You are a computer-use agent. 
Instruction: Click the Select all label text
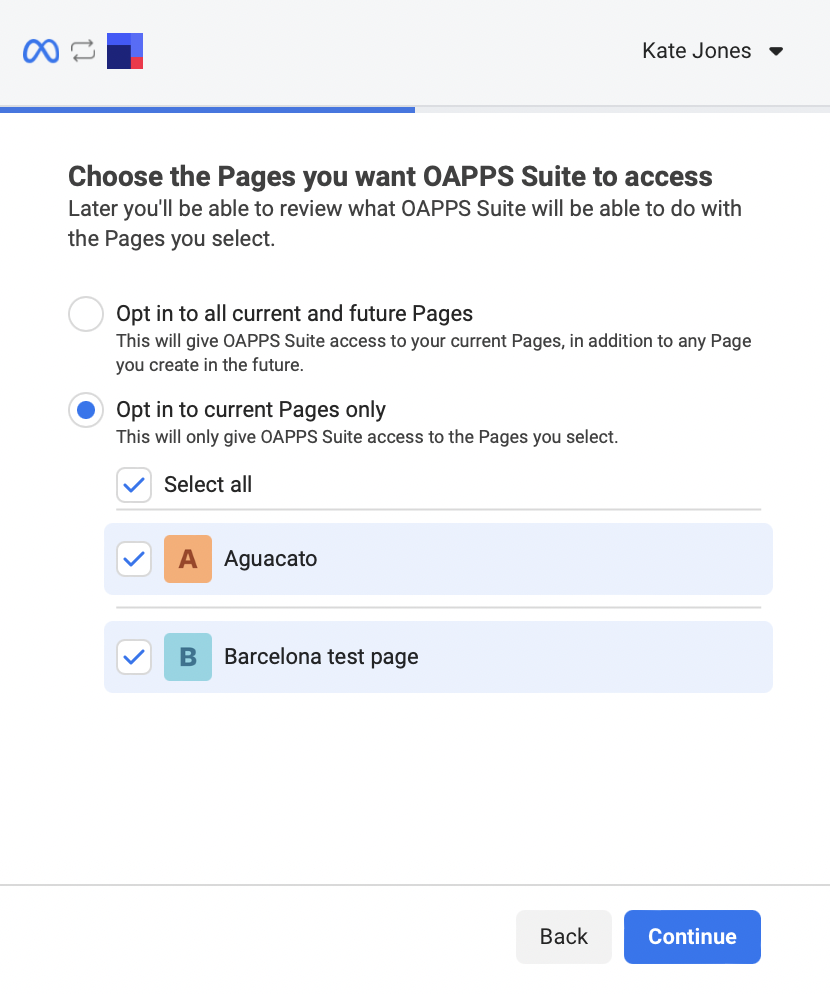pyautogui.click(x=208, y=484)
